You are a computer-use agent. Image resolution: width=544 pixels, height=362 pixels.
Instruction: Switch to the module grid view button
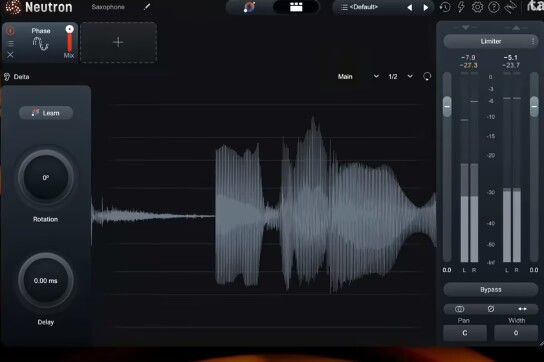296,7
